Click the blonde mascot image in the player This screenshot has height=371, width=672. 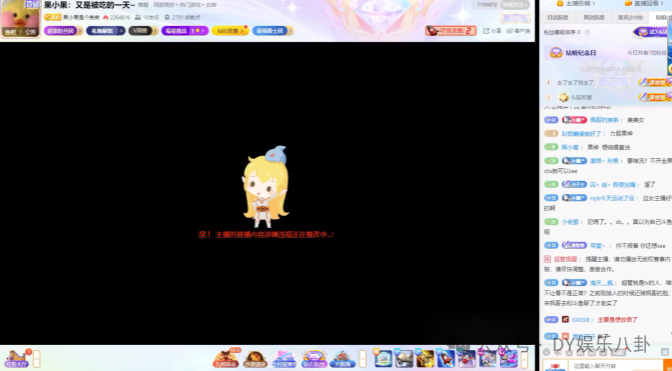tap(266, 187)
